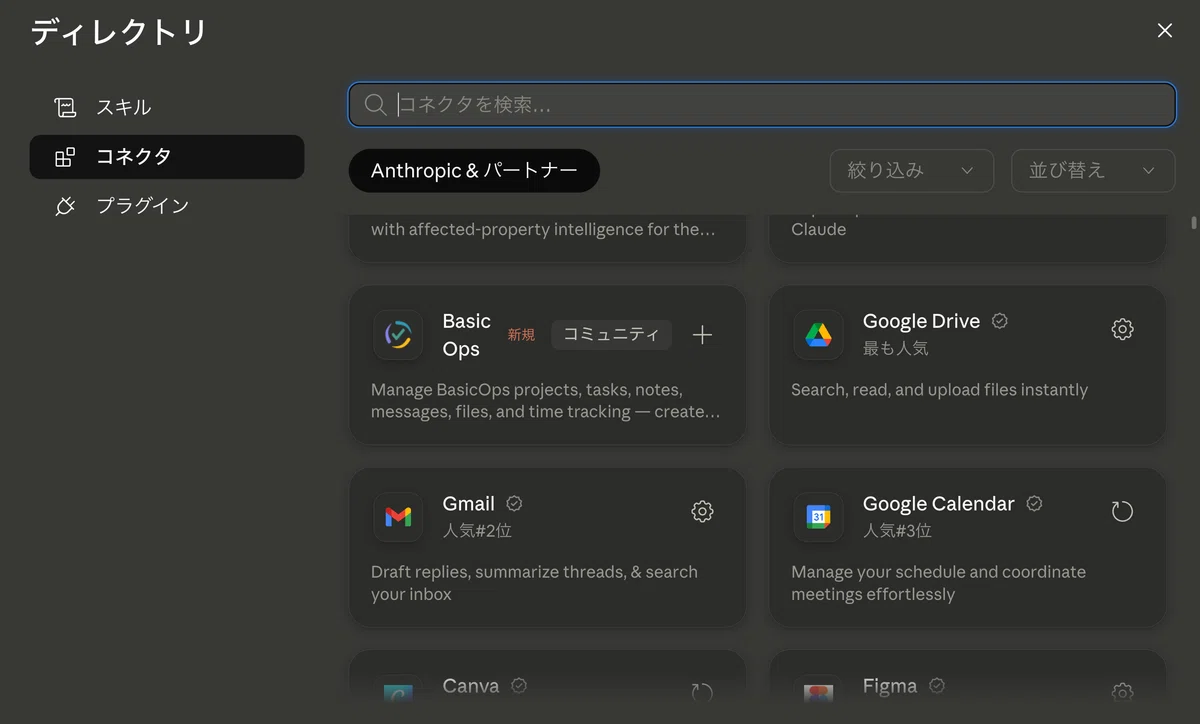
Task: Open the Figma settings gear
Action: point(1123,692)
